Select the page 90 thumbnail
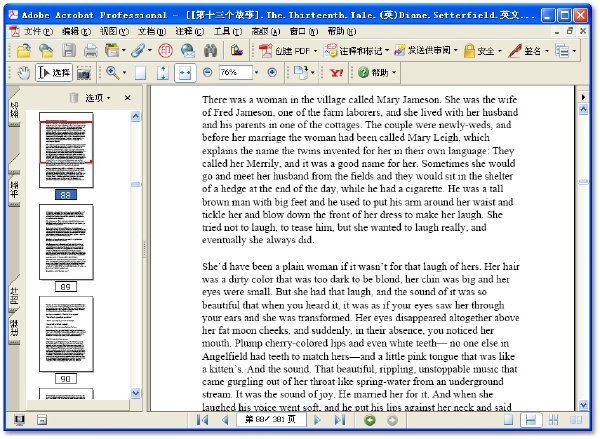 click(66, 334)
